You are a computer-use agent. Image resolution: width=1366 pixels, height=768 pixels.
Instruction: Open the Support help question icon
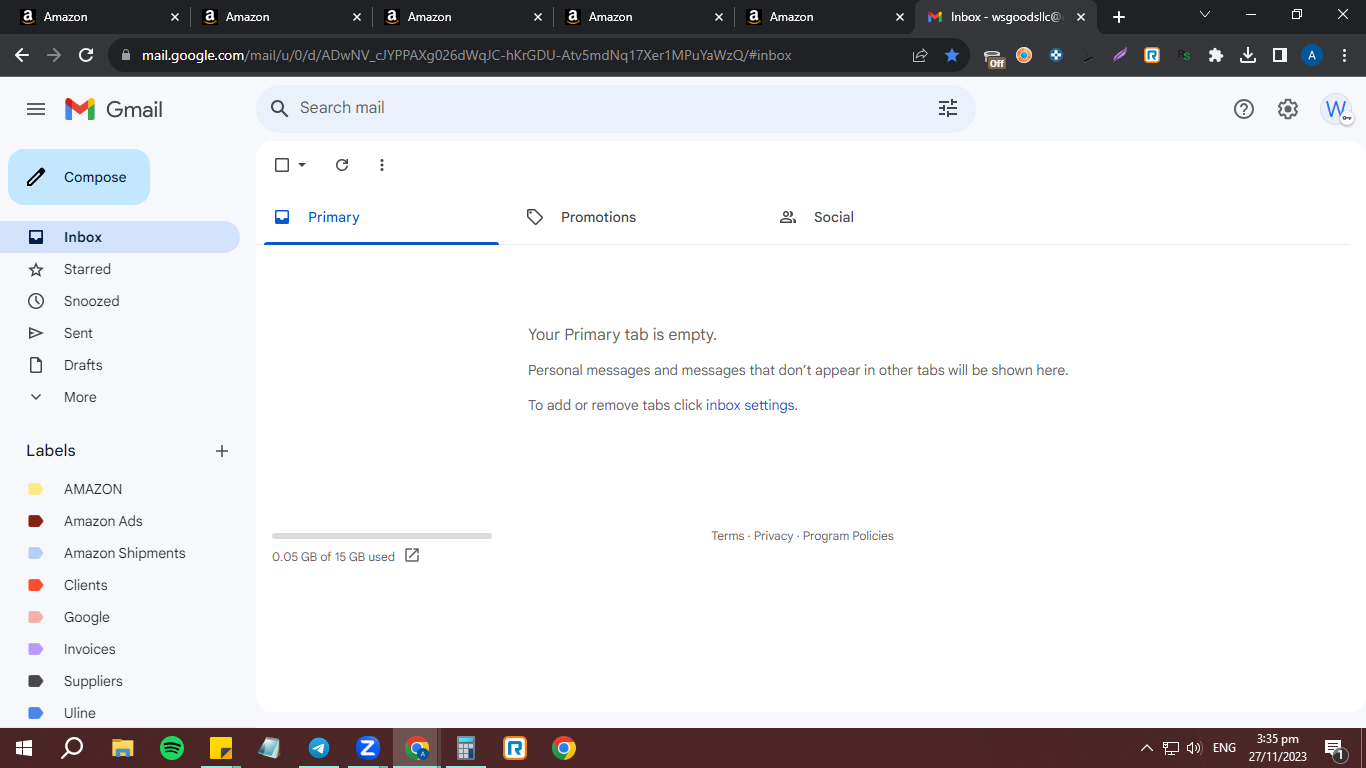[x=1244, y=109]
